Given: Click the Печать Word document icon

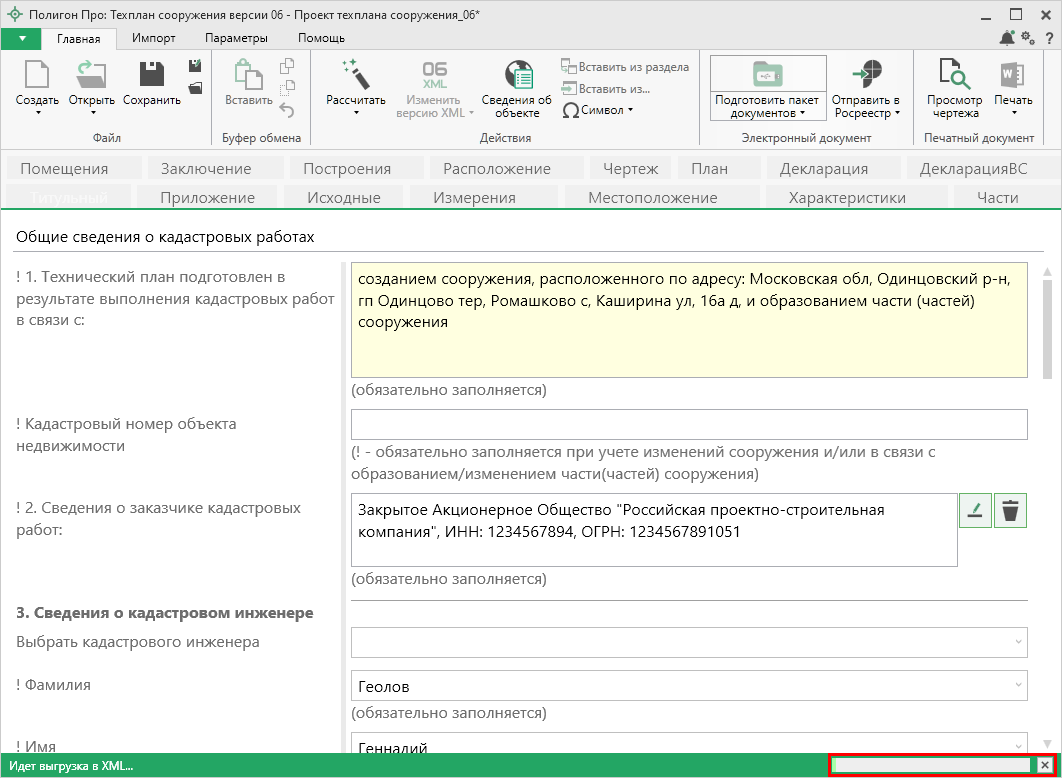Looking at the screenshot, I should coord(1013,75).
